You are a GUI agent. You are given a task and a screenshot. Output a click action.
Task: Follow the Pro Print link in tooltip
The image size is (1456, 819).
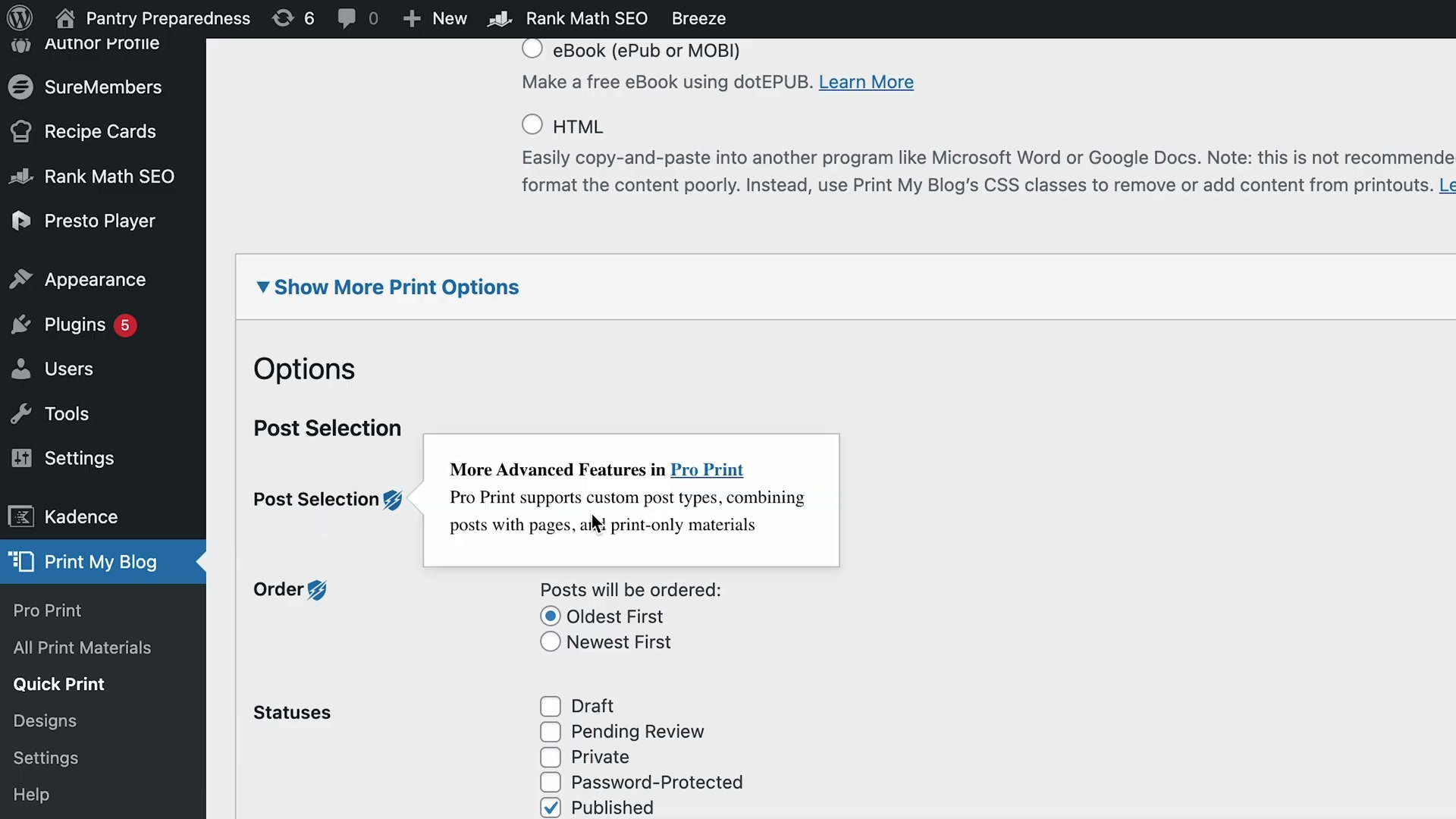706,469
